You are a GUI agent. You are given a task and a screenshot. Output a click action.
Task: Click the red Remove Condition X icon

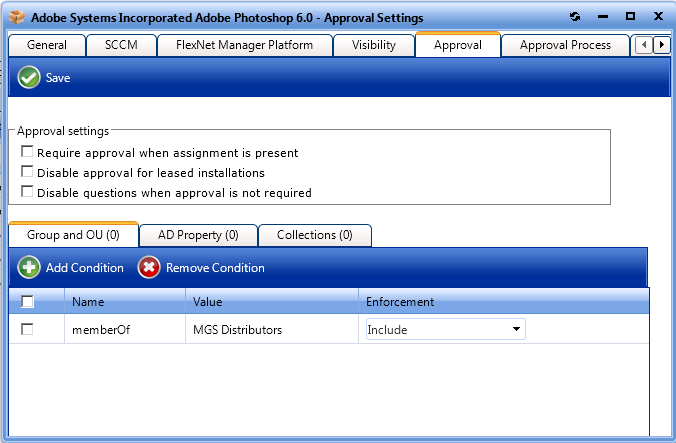pos(149,268)
